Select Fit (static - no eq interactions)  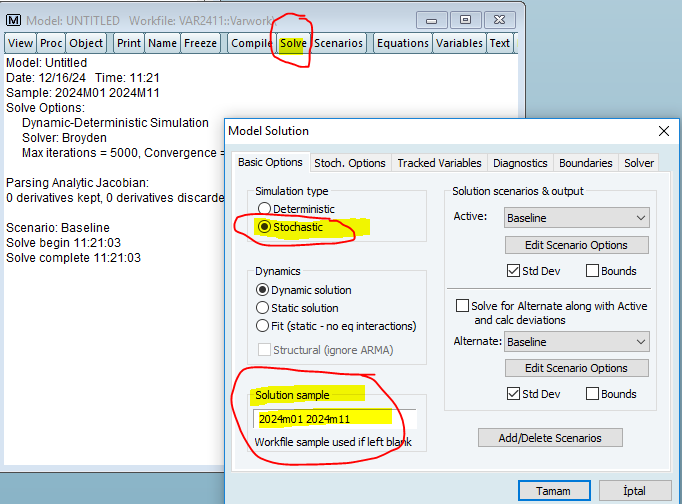click(x=264, y=326)
